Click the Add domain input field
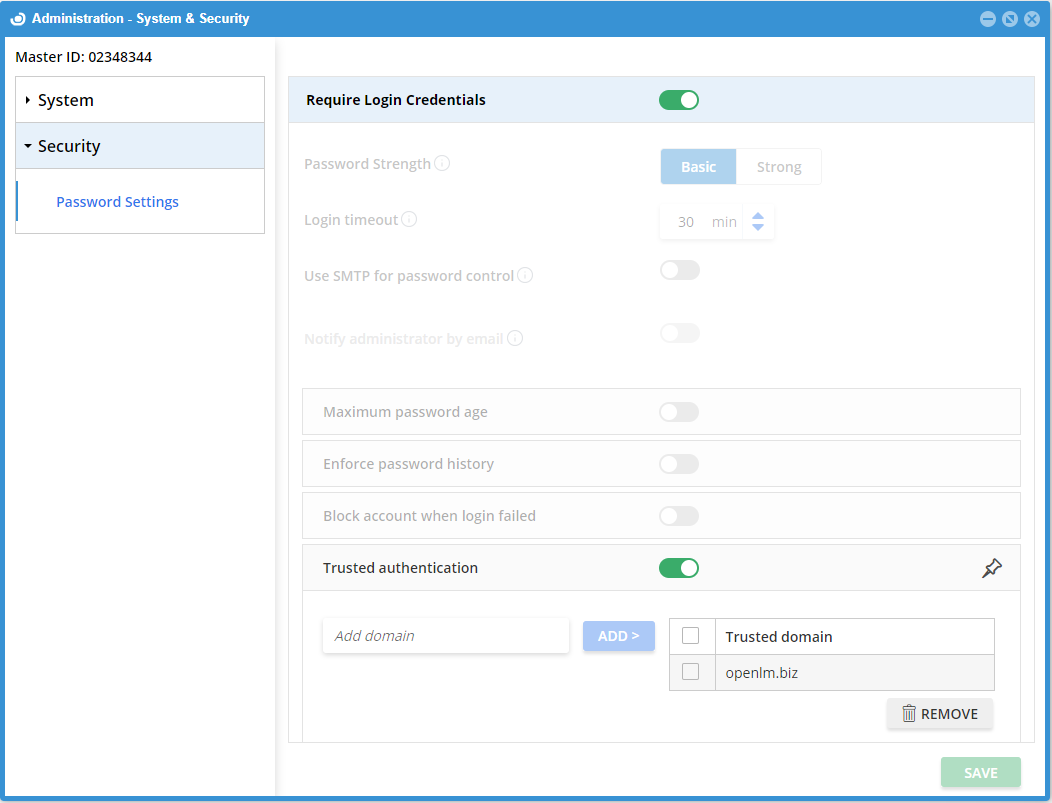Viewport: 1052px width, 803px height. click(446, 636)
